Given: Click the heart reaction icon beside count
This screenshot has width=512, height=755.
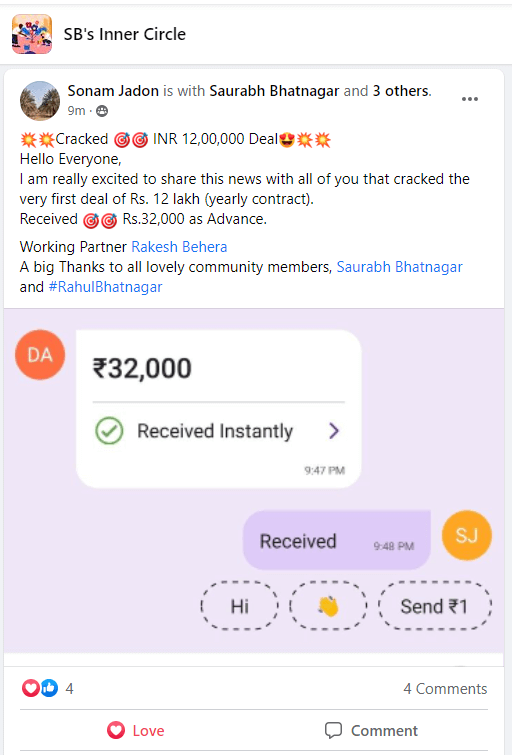Looking at the screenshot, I should pyautogui.click(x=31, y=688).
